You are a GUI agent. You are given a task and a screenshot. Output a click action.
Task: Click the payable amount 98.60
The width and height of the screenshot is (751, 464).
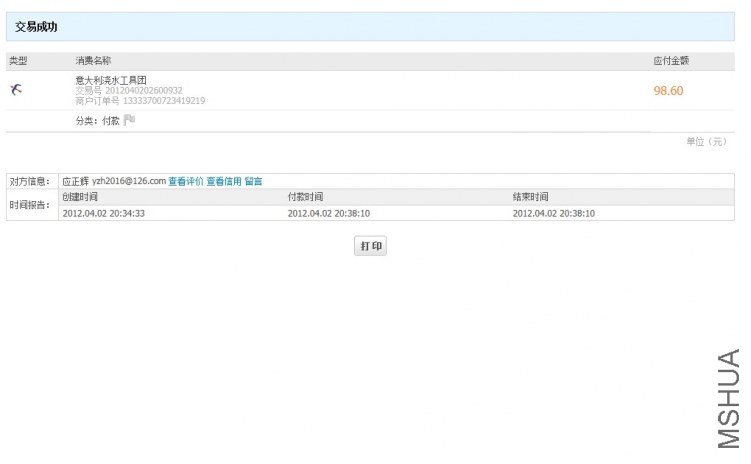coord(668,91)
